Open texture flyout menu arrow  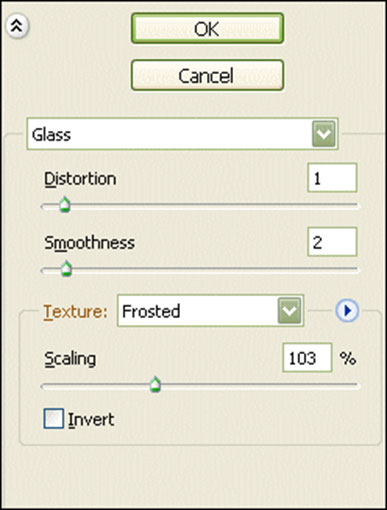[x=347, y=311]
